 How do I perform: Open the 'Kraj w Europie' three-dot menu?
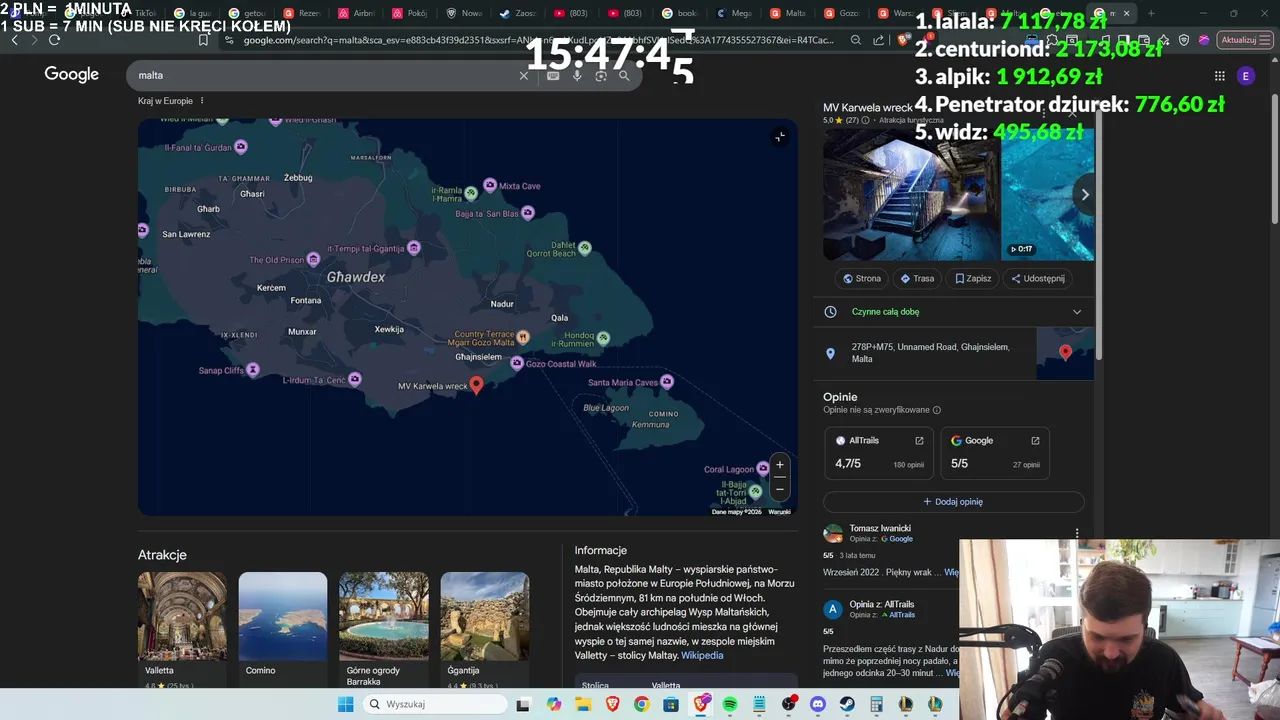point(202,101)
